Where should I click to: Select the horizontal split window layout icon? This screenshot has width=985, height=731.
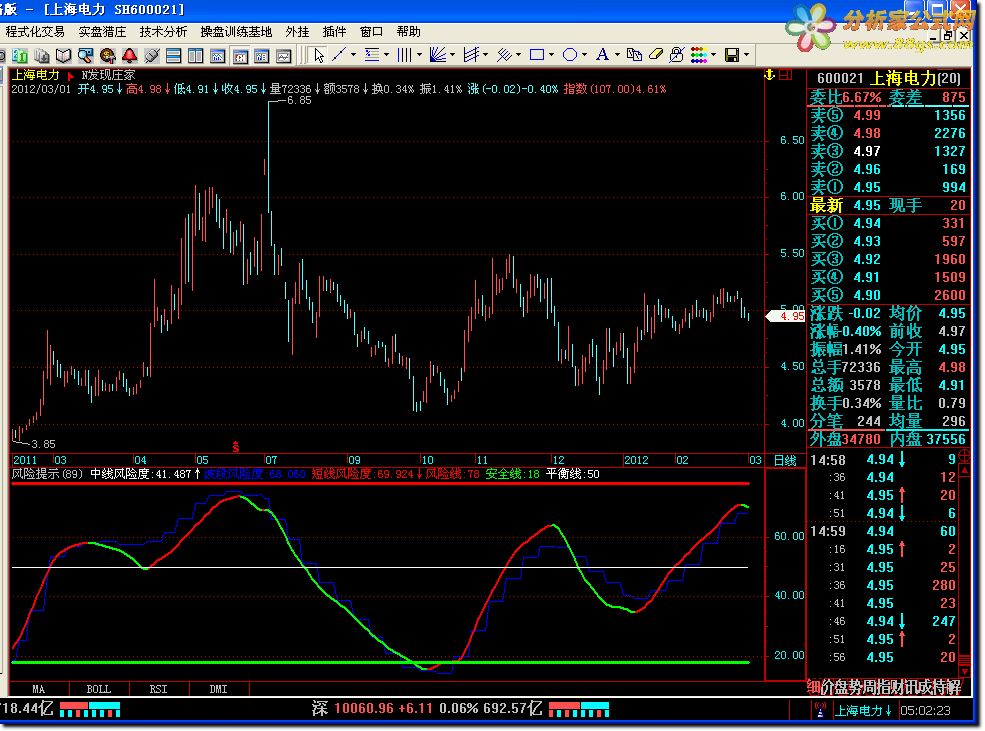[x=173, y=56]
